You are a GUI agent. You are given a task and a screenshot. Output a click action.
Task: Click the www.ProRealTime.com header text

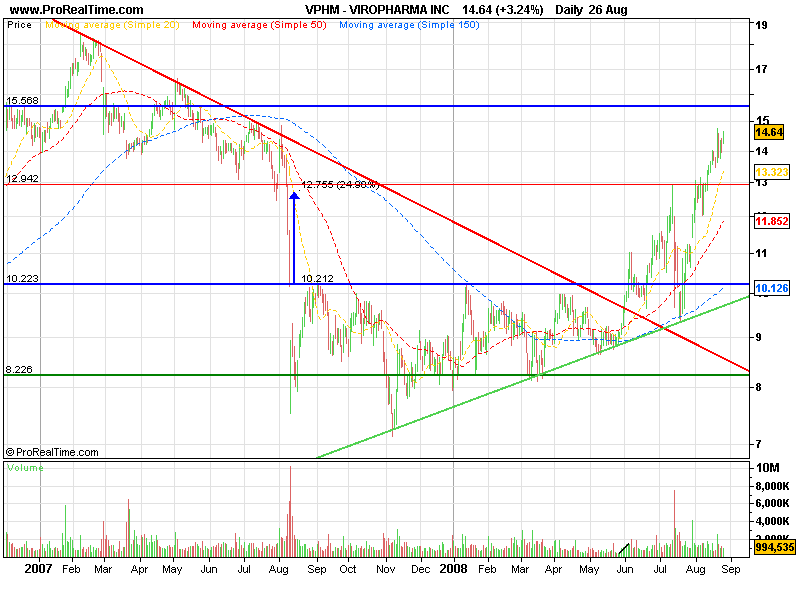77,10
